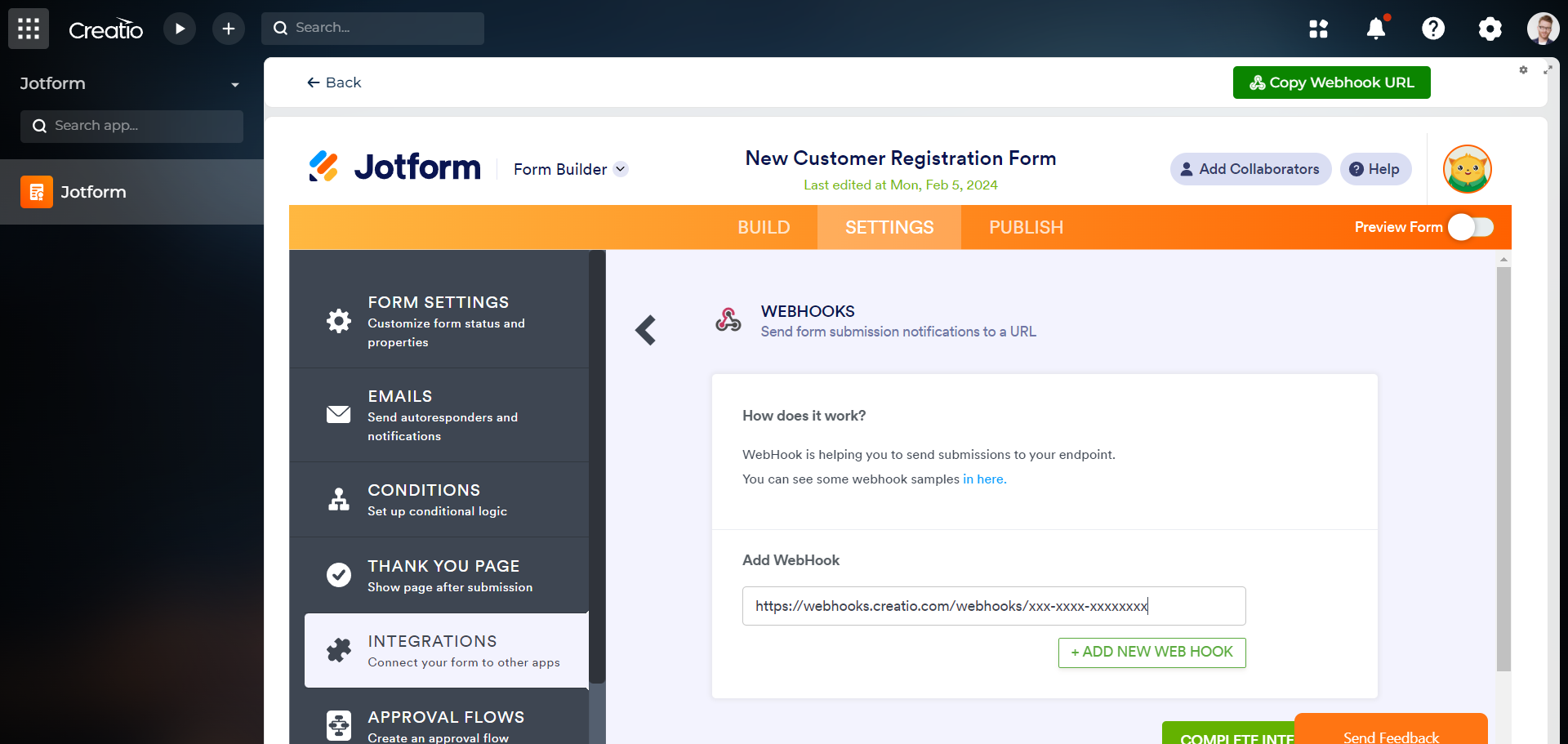Click the expand fullscreen arrows icon
This screenshot has height=744, width=1568.
[x=1548, y=70]
